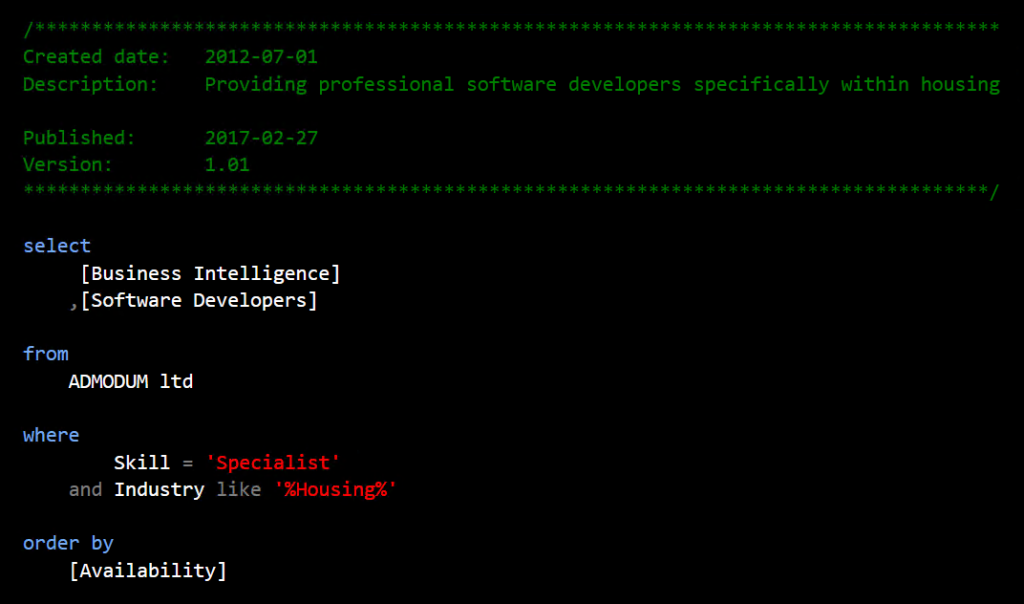Click the 'ADMODUM ltd' table name
This screenshot has height=604, width=1024.
[131, 381]
